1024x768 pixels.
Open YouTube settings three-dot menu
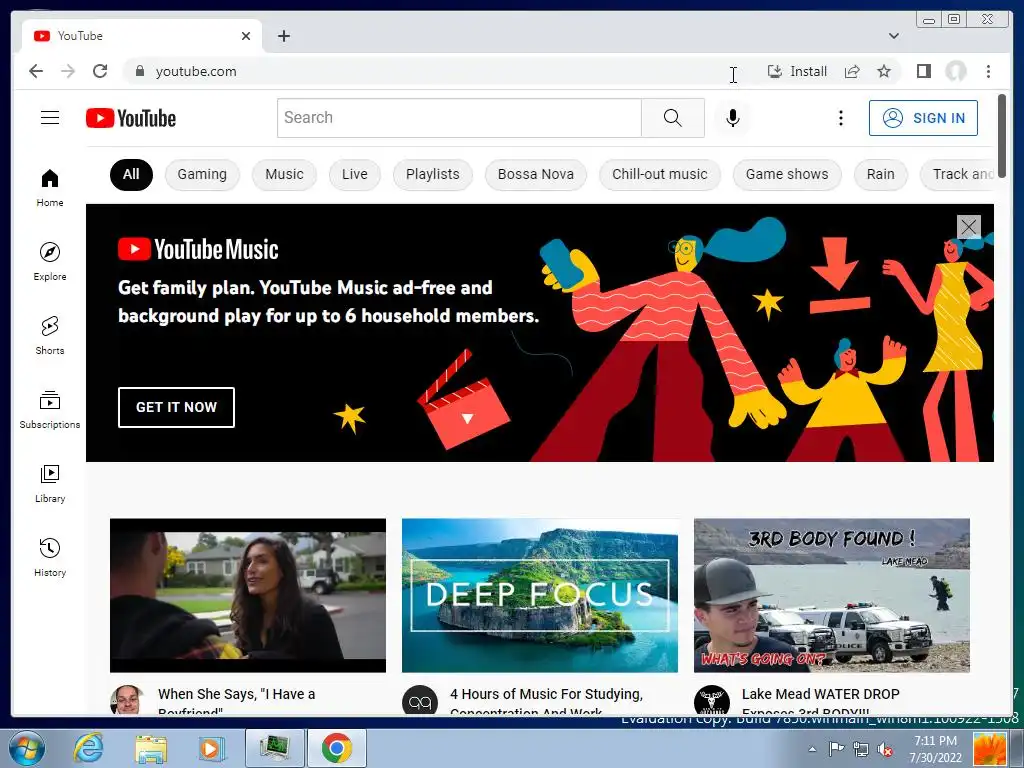840,118
